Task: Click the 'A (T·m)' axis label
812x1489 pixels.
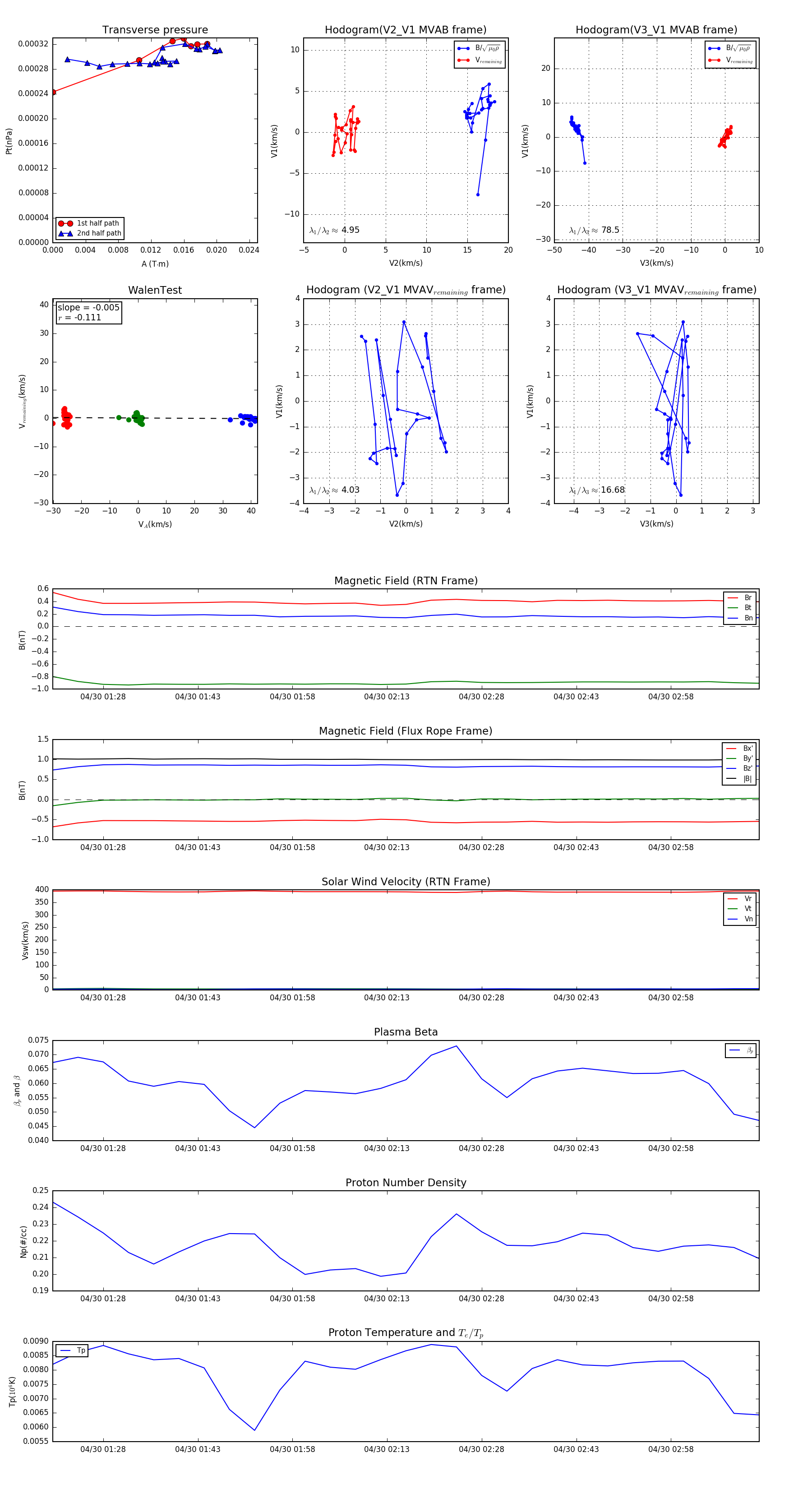Action: click(x=155, y=264)
